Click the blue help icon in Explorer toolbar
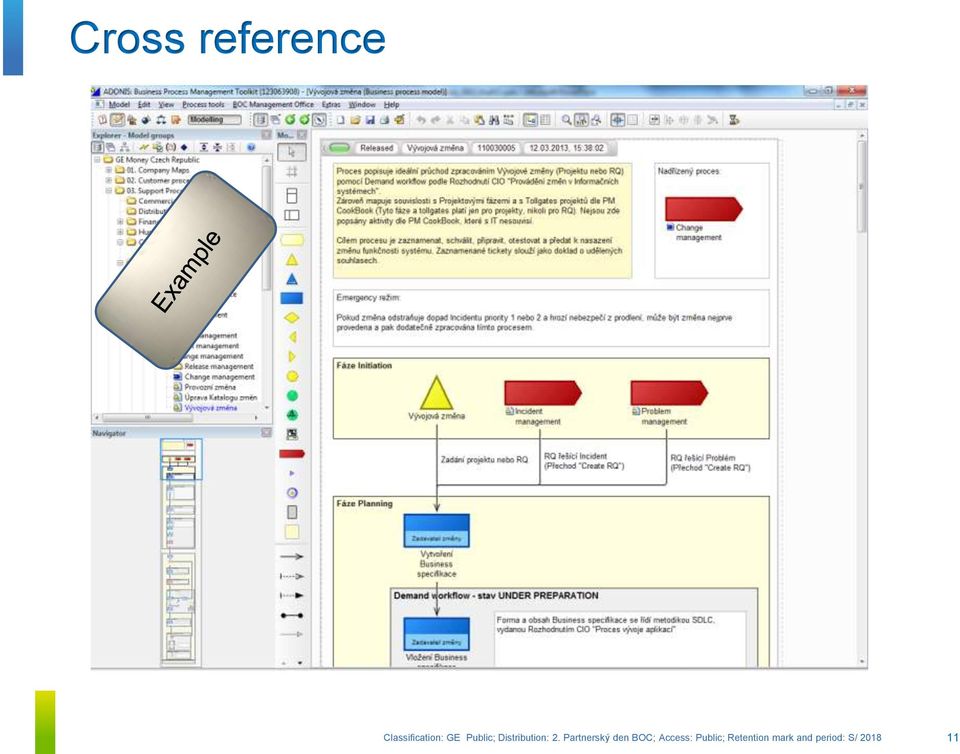The width and height of the screenshot is (960, 754). pos(251,147)
